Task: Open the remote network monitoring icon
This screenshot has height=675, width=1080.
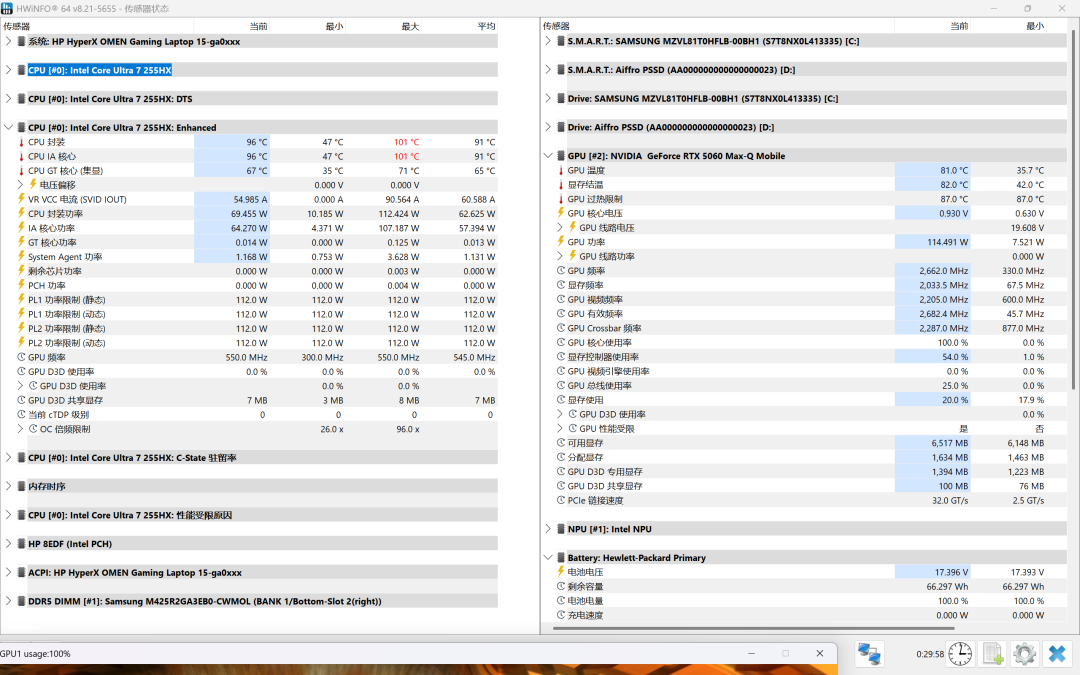Action: (869, 654)
